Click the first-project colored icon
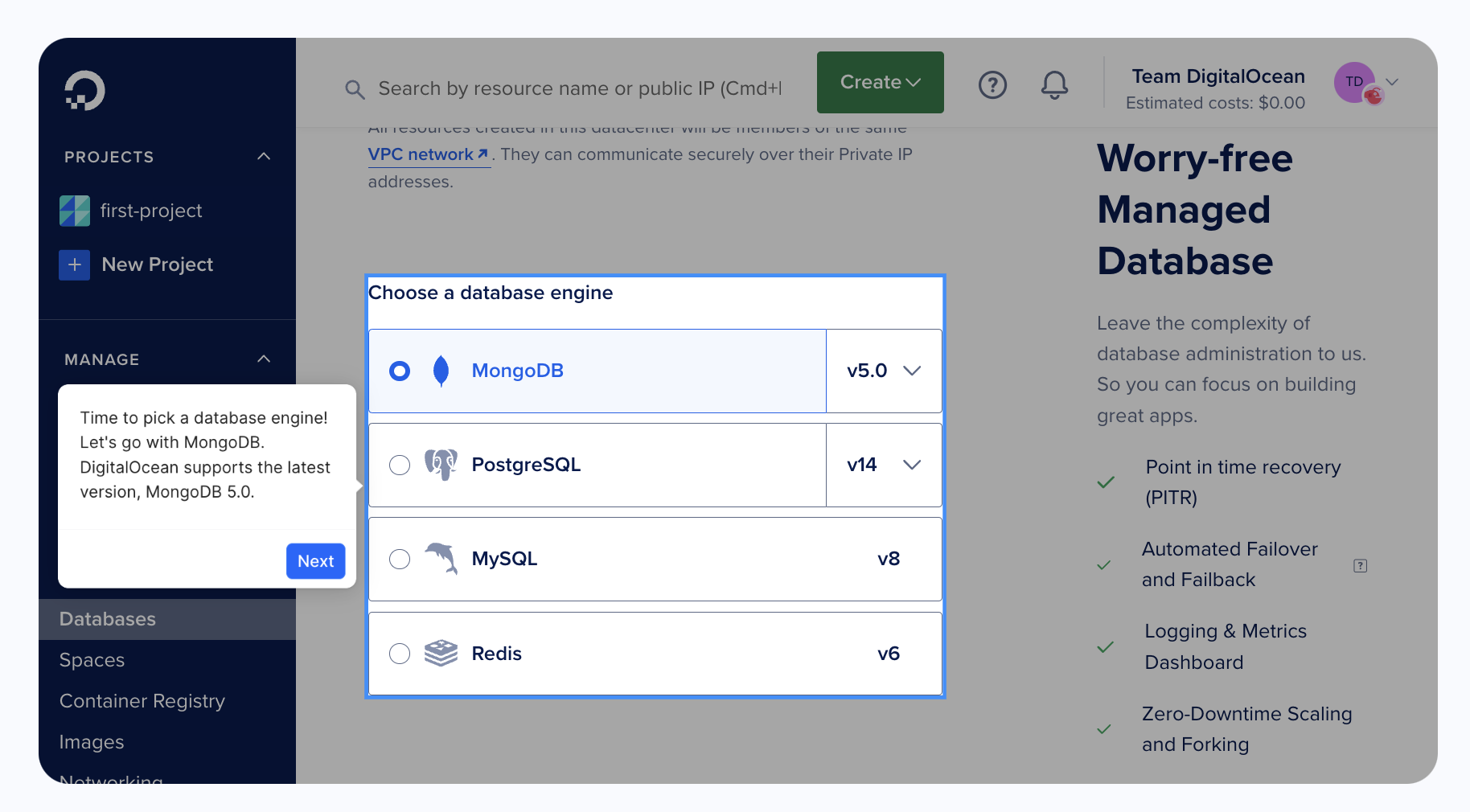The width and height of the screenshot is (1470, 812). (75, 211)
